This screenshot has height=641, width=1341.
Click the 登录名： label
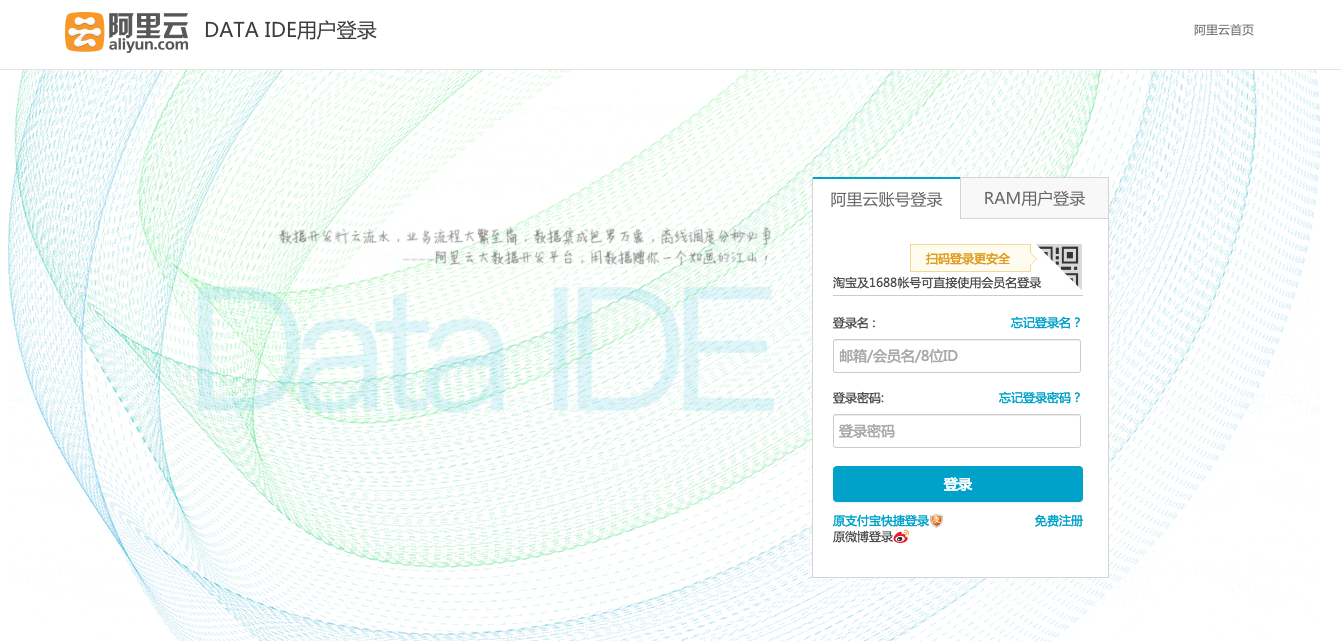[x=854, y=323]
